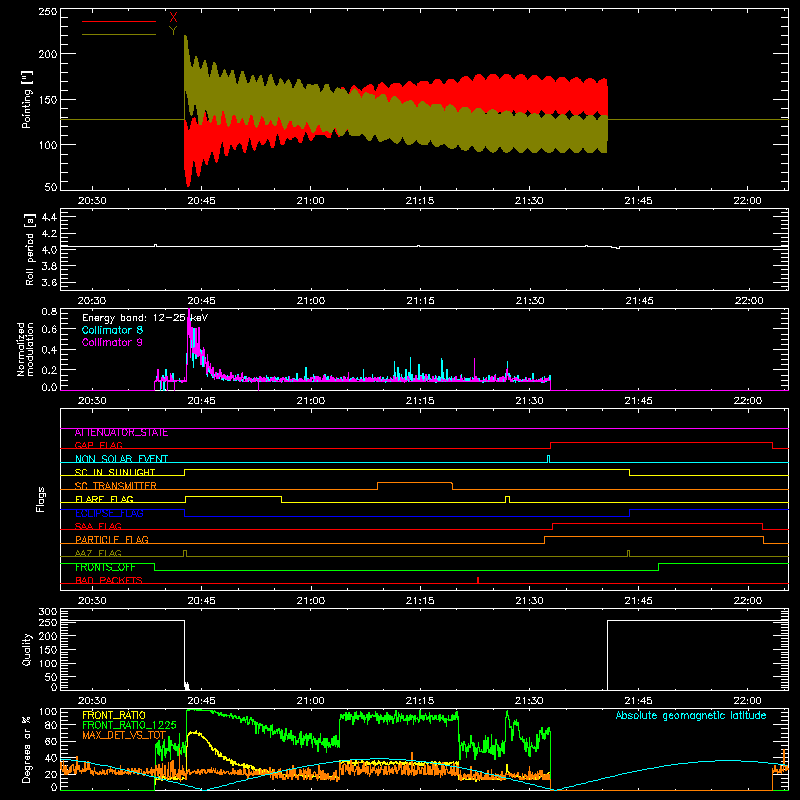Click the 'Pointing' vertical axis title
Viewport: 800px width, 800px height.
pos(27,99)
